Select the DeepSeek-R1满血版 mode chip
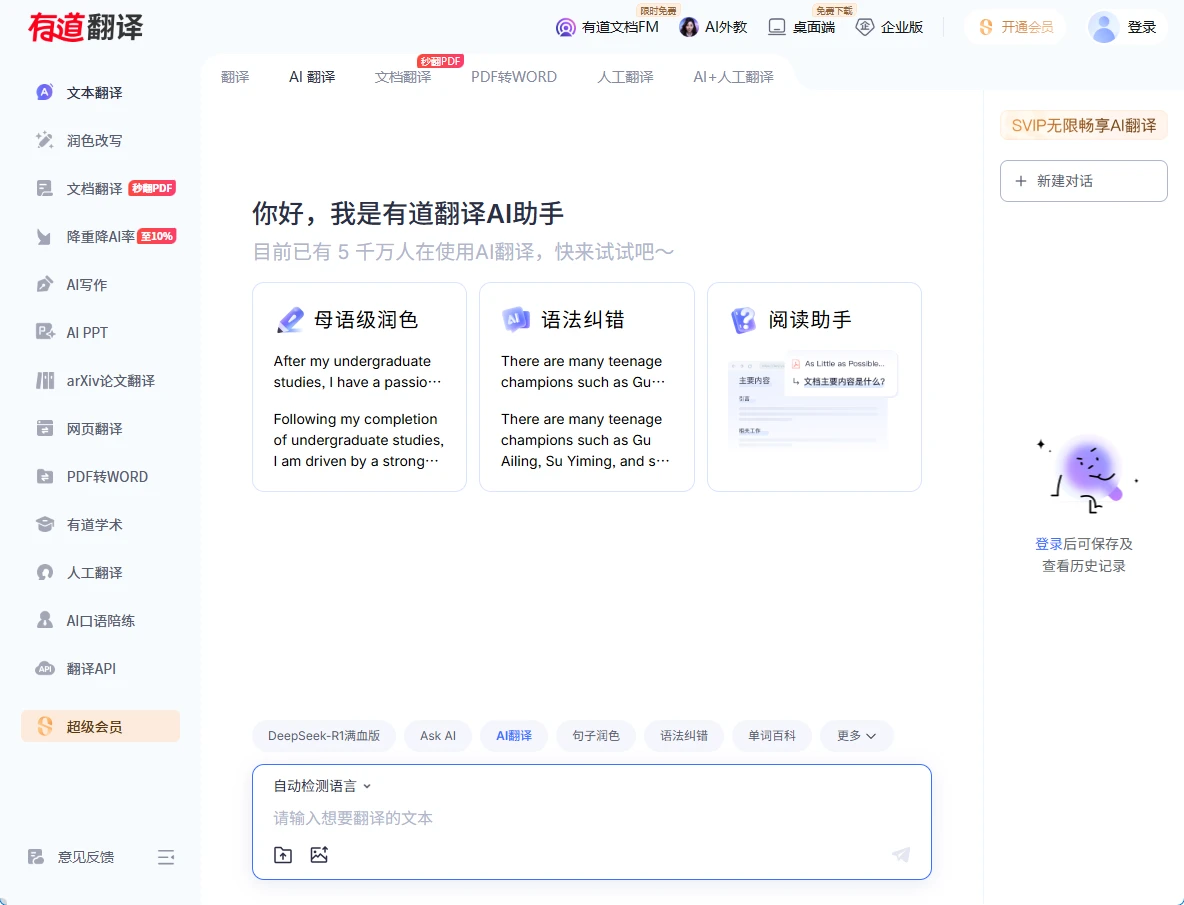 [324, 736]
